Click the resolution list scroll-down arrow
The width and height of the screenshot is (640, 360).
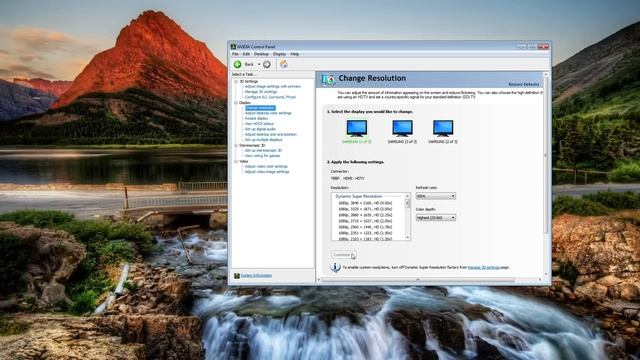[x=407, y=238]
